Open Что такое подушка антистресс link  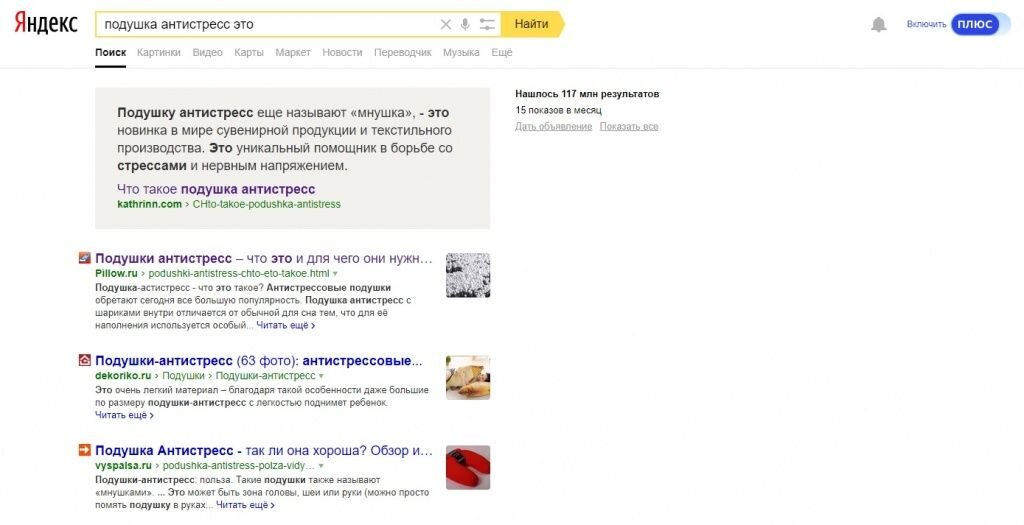(x=216, y=189)
